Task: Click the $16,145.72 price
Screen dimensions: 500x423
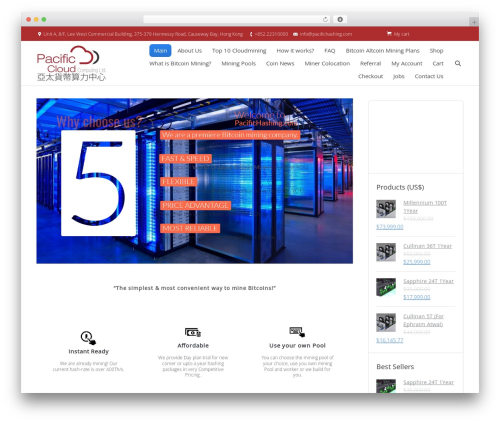Action: click(x=390, y=340)
